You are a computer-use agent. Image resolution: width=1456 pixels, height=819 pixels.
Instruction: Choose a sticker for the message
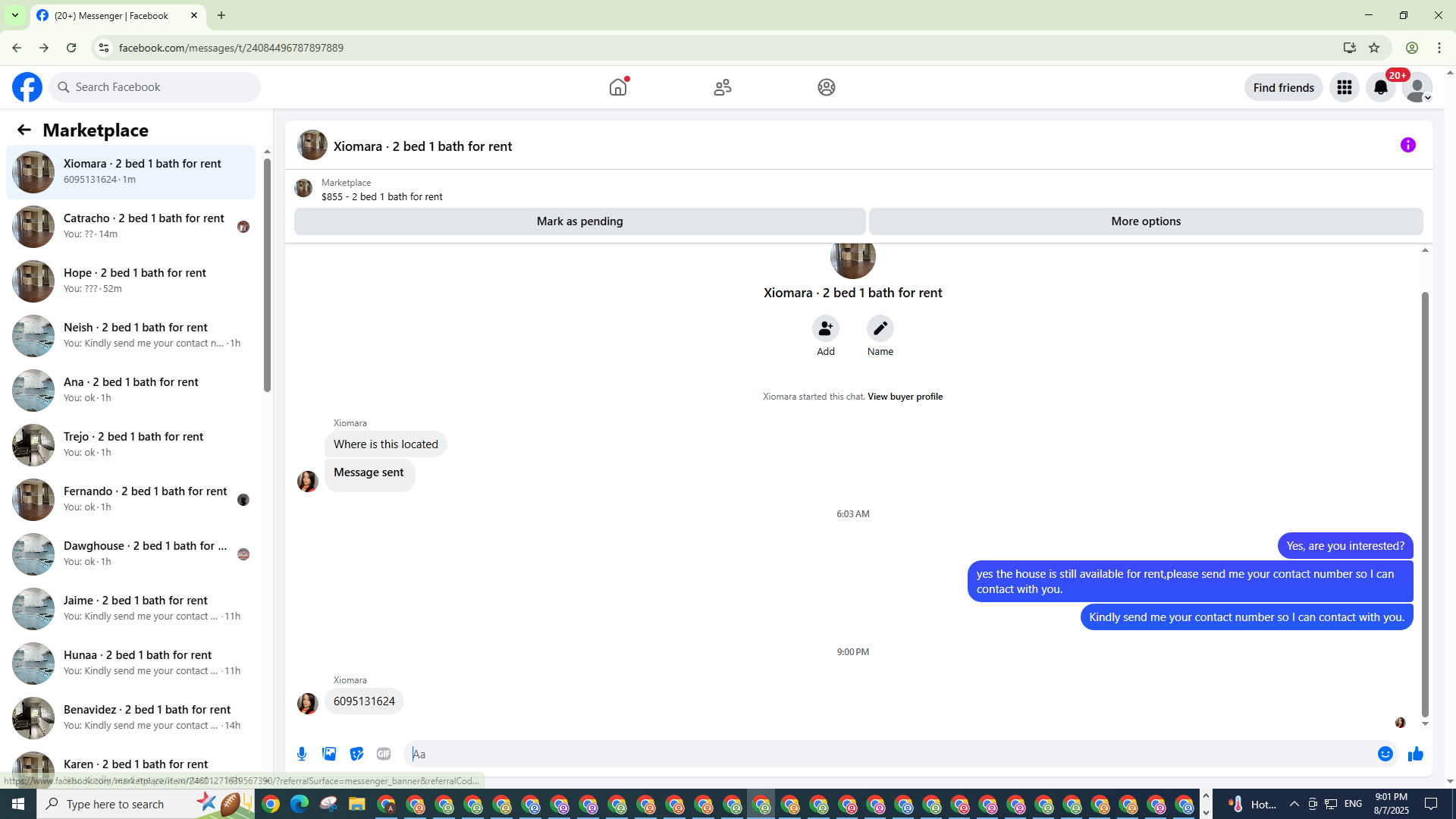(x=356, y=754)
